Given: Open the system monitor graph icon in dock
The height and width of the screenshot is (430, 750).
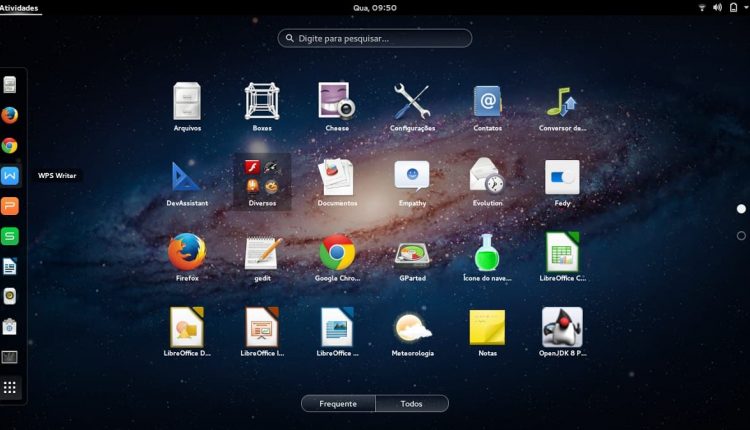Looking at the screenshot, I should tap(10, 357).
